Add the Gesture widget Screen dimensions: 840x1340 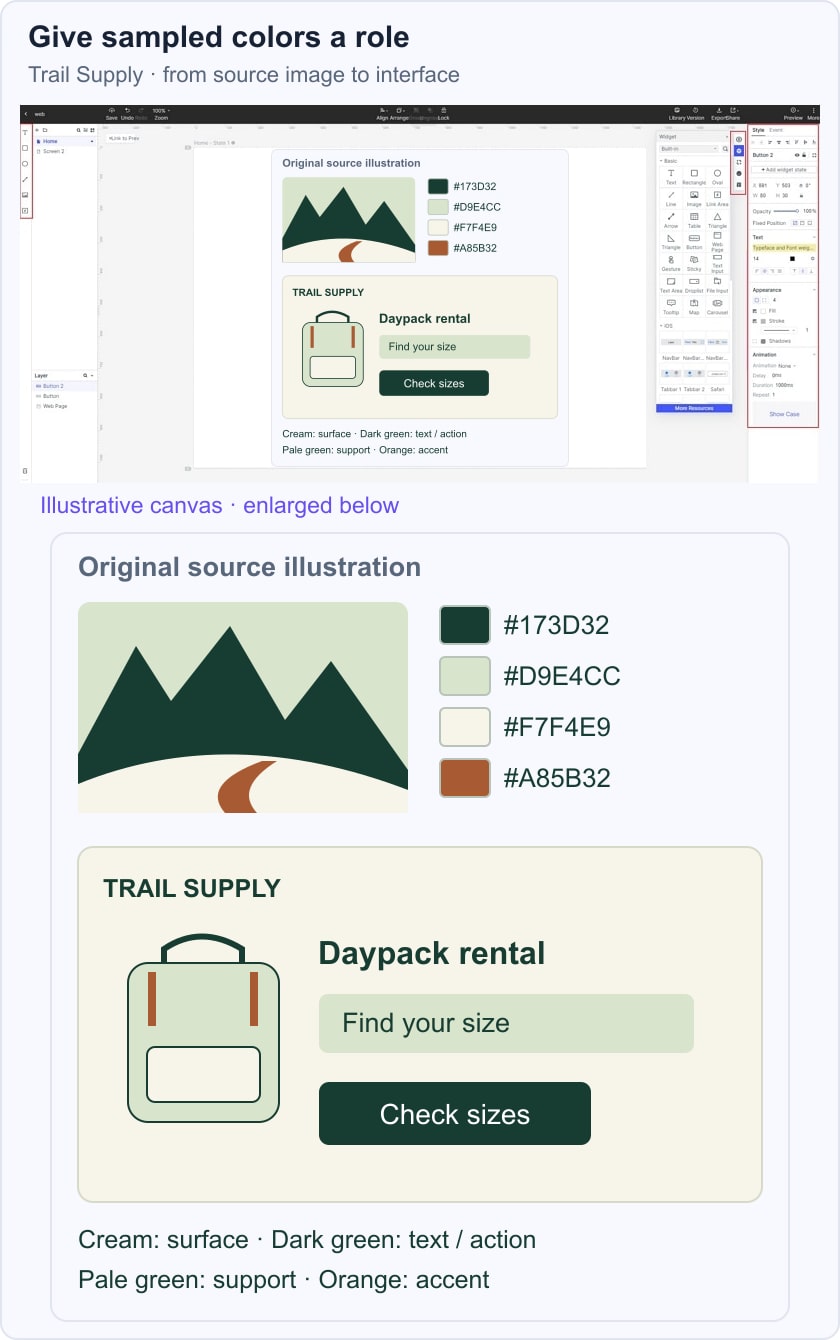[671, 263]
